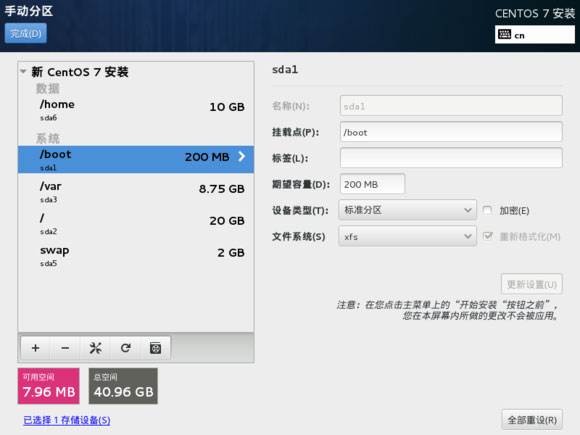Click the empty 标签(L) label field
Viewport: 580px width, 435px height.
[451, 158]
